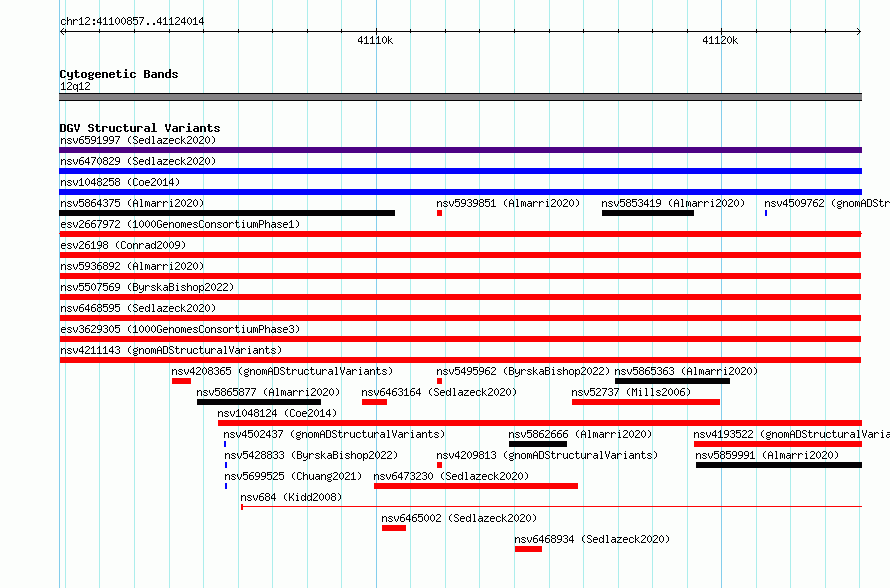Image resolution: width=890 pixels, height=588 pixels.
Task: Click the small red nsv5495962 marker
Action: point(439,381)
